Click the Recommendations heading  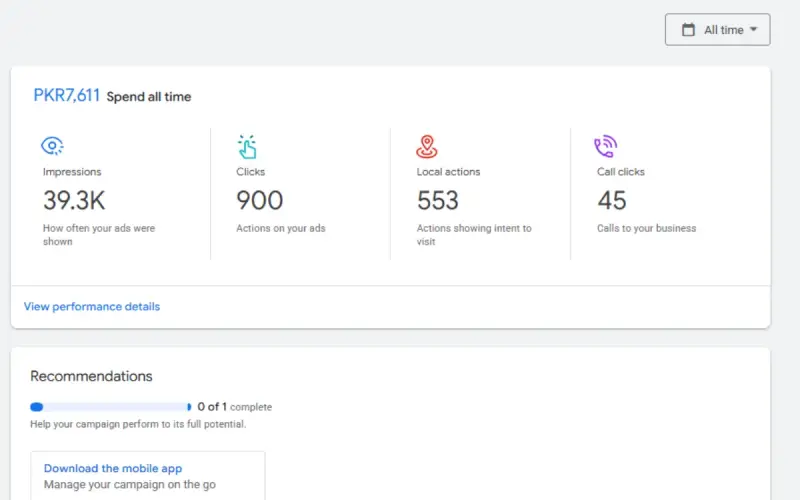[x=91, y=376]
